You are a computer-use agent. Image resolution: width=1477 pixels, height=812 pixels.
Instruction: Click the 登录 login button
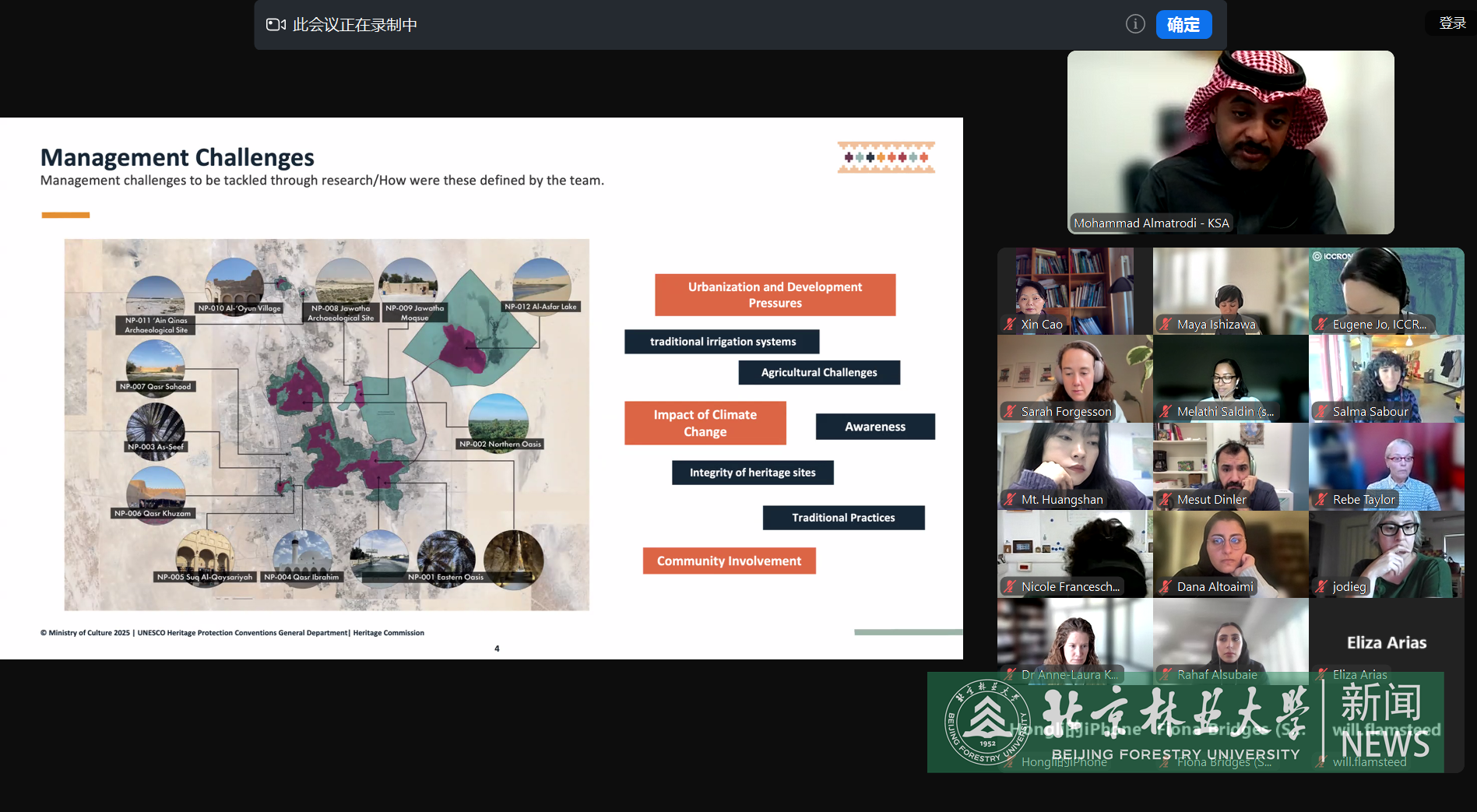pyautogui.click(x=1452, y=23)
